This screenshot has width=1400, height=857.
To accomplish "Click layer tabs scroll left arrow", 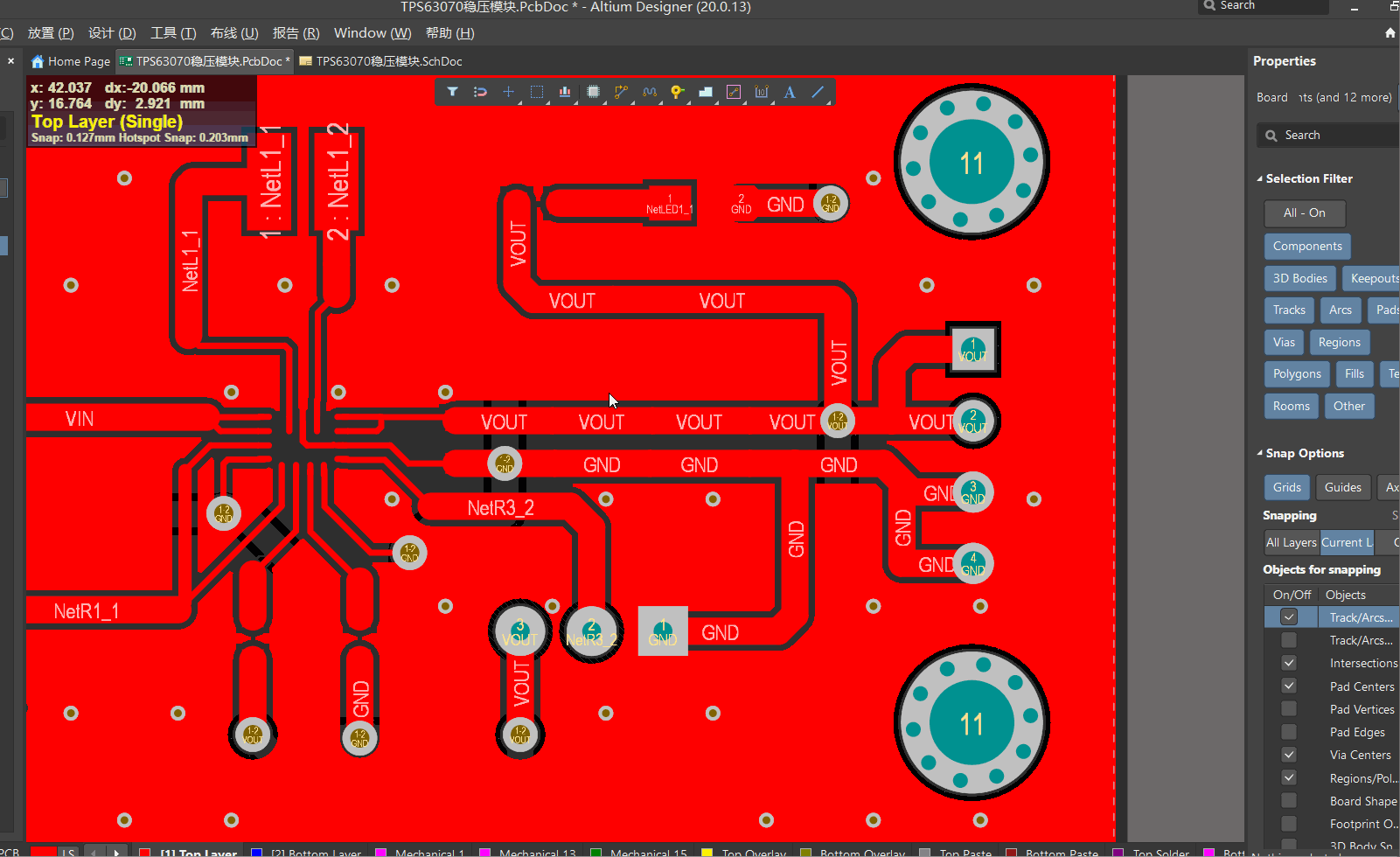I will coord(94,852).
